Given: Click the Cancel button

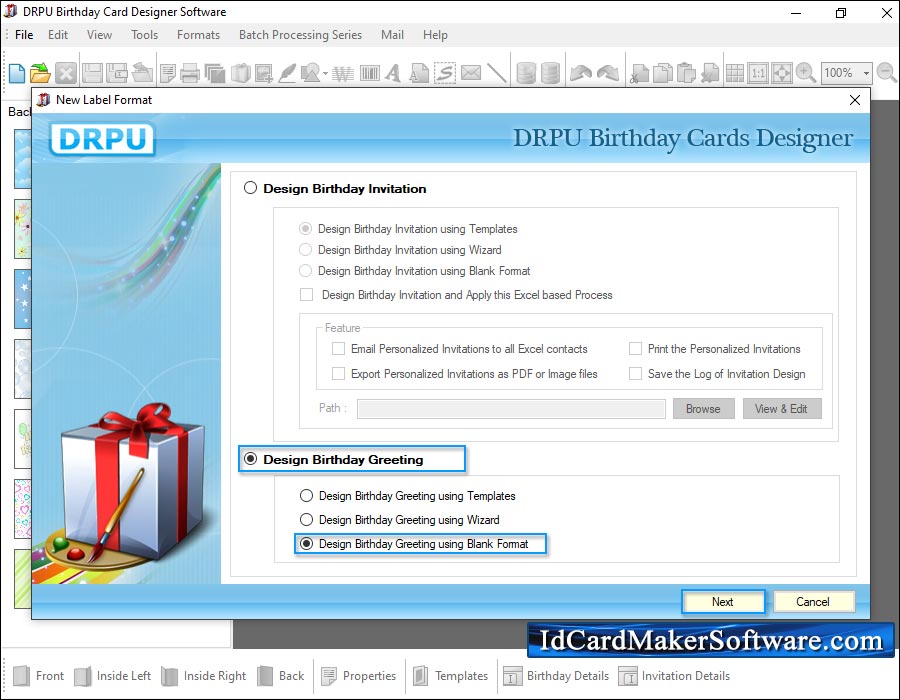Looking at the screenshot, I should coord(813,601).
